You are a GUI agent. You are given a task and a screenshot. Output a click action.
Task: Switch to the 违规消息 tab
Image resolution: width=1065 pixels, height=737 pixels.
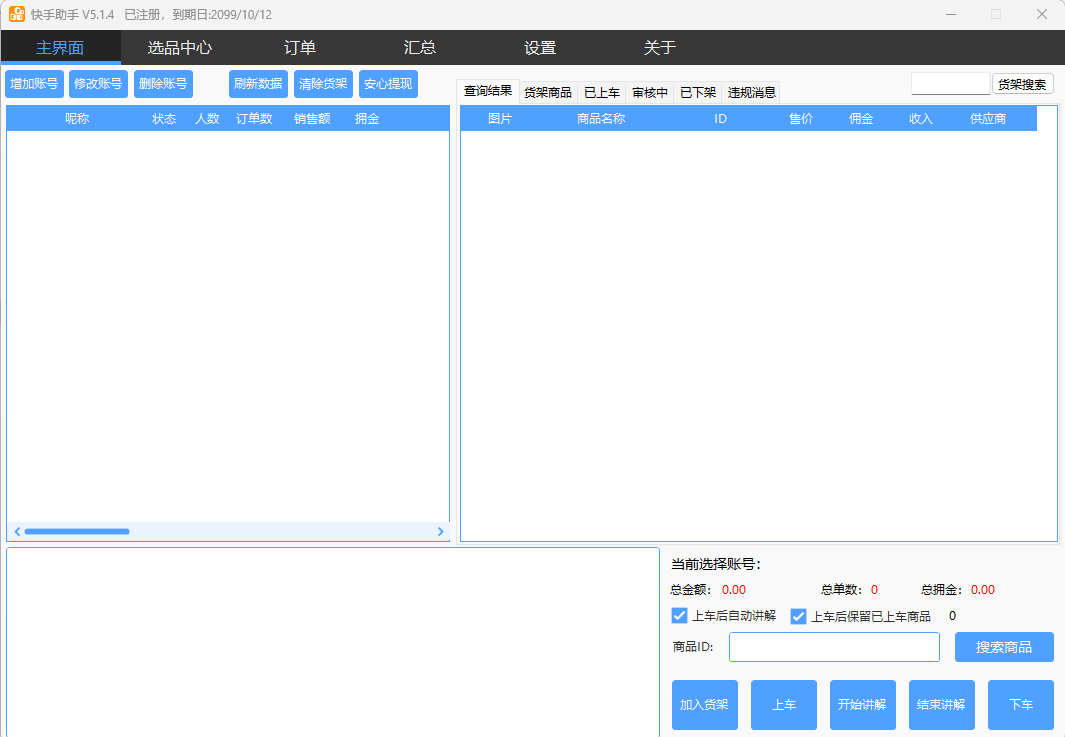click(x=751, y=93)
